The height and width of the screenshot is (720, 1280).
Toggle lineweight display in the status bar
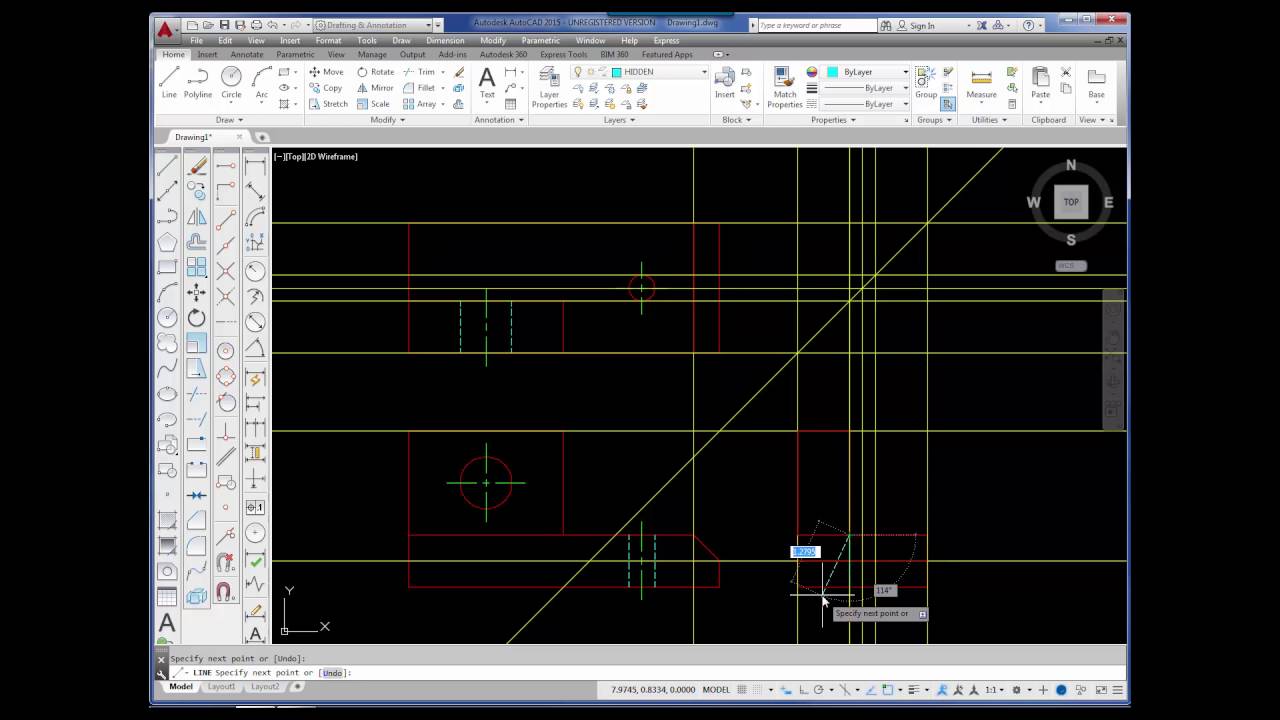pos(916,690)
